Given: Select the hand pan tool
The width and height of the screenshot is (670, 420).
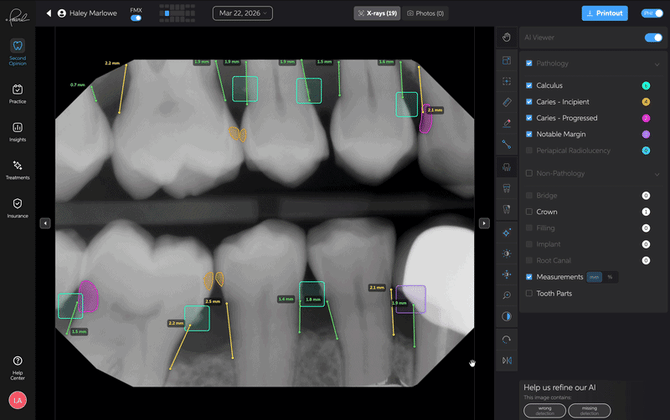Looking at the screenshot, I should tap(507, 38).
